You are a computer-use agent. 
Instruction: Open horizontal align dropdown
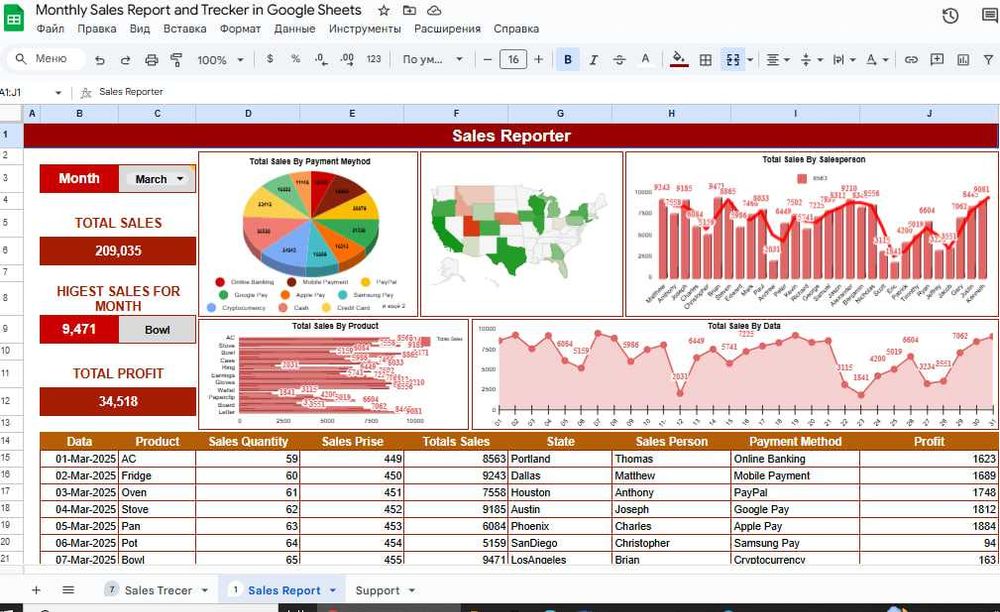pyautogui.click(x=777, y=59)
